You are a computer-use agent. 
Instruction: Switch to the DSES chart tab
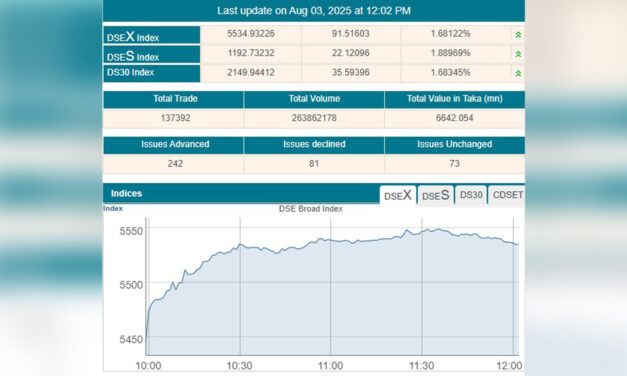435,195
